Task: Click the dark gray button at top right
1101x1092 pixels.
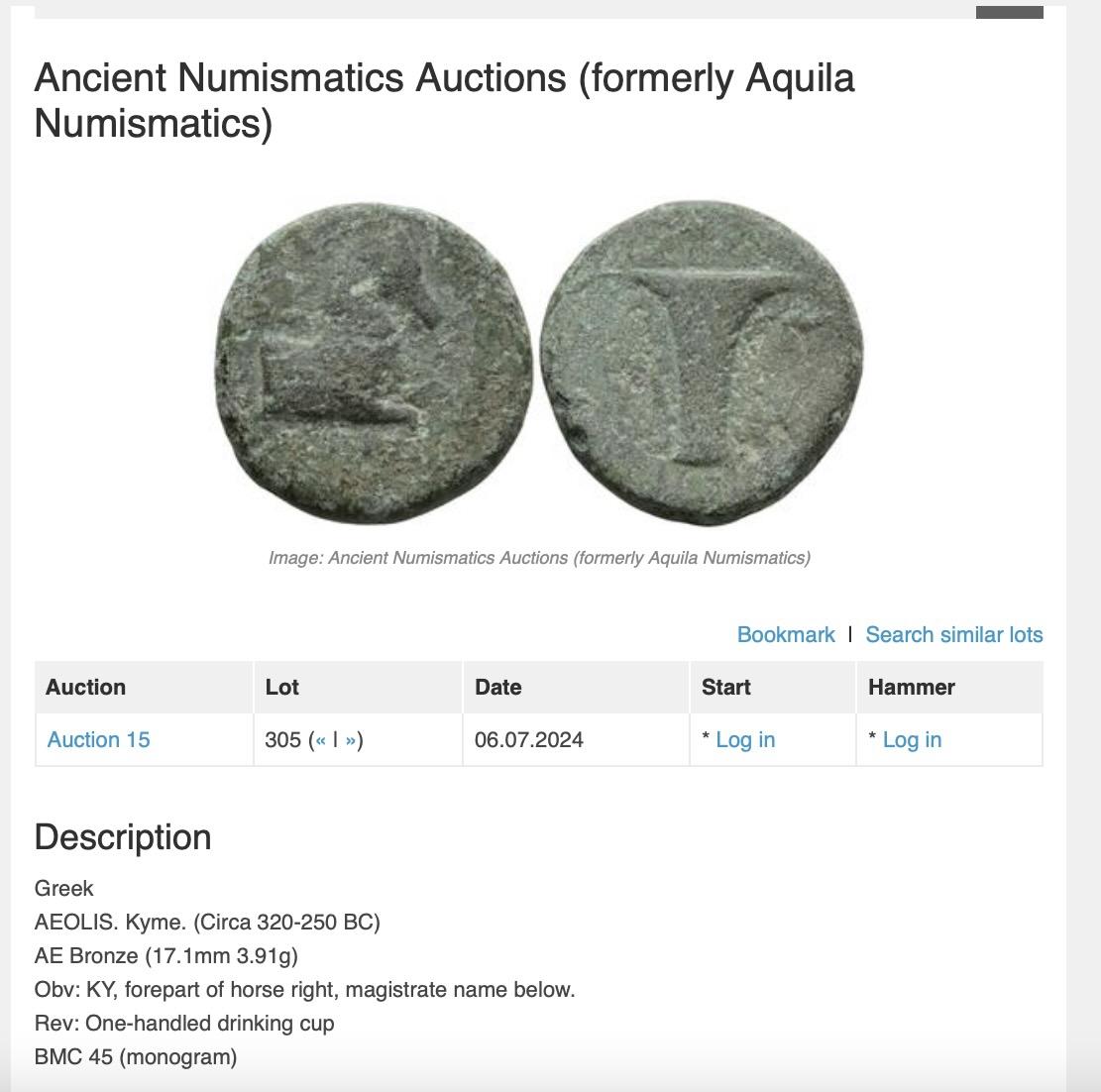Action: 1009,12
